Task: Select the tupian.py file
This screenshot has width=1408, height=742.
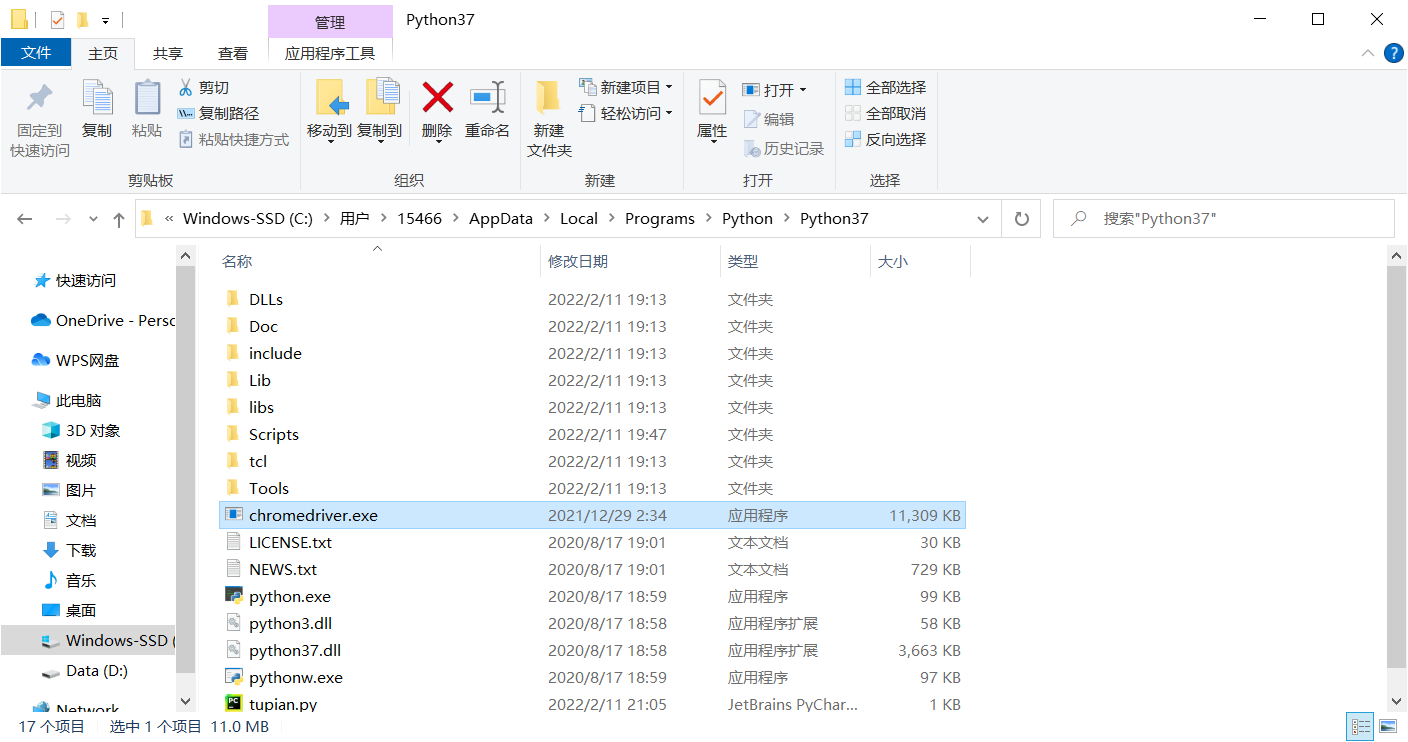Action: 283,704
